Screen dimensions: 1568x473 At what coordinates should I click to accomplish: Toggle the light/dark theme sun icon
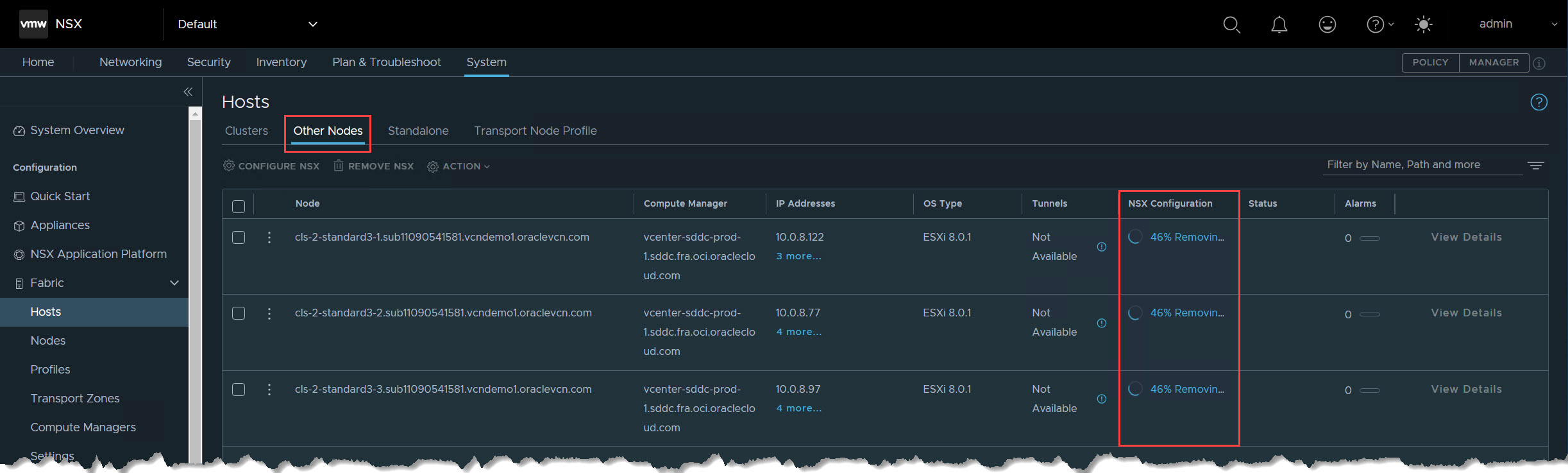coord(1424,24)
